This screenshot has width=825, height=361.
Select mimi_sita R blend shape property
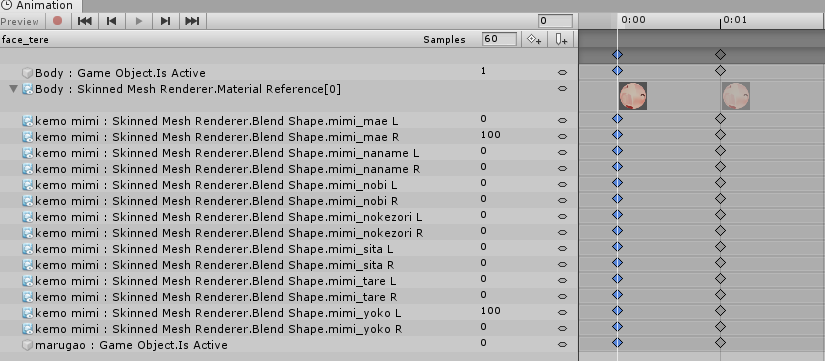coord(215,265)
